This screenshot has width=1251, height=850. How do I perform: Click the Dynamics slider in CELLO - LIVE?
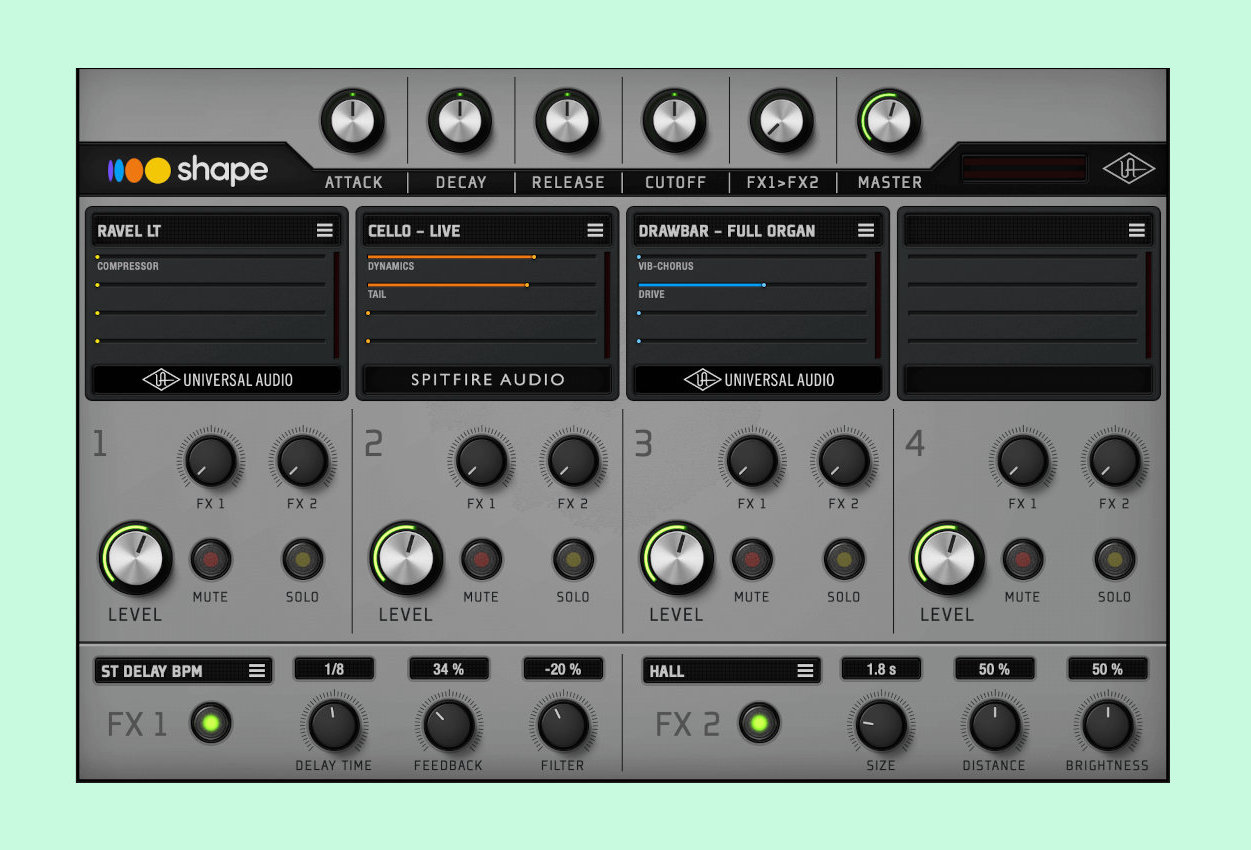tap(482, 257)
